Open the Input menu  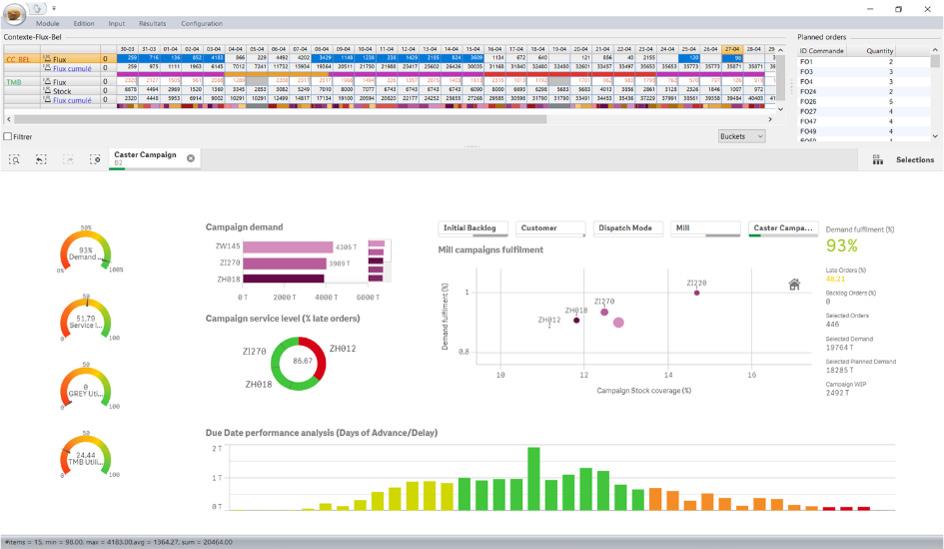tap(117, 23)
